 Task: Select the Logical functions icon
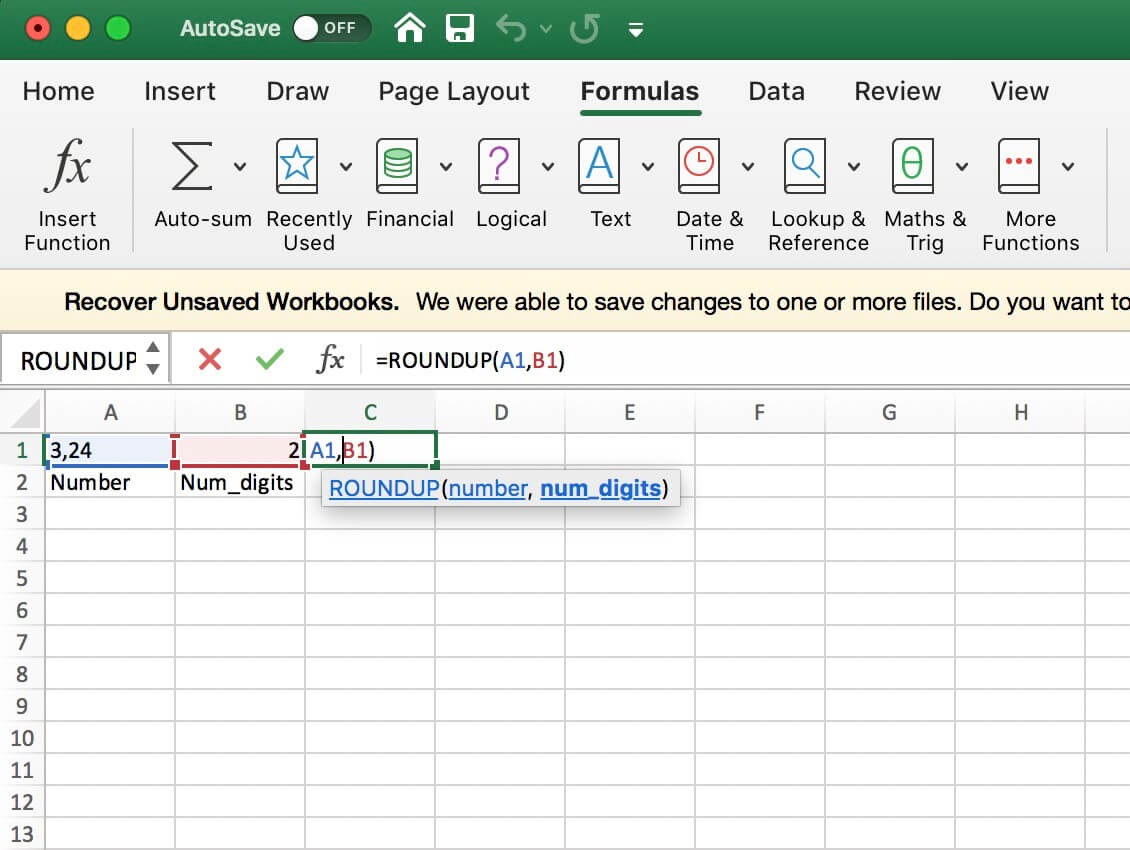click(x=498, y=165)
